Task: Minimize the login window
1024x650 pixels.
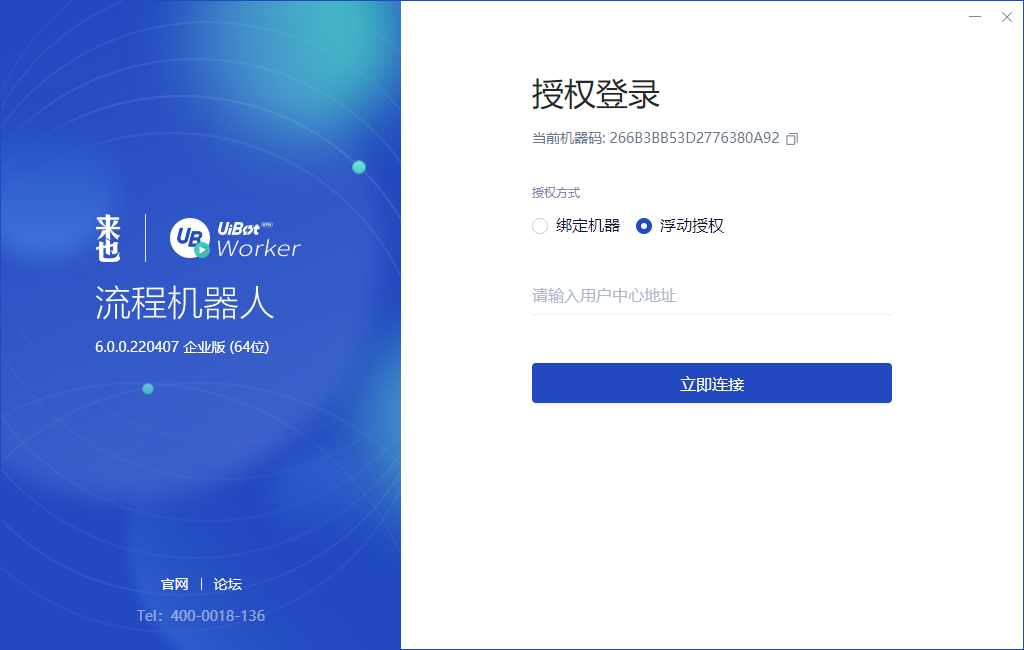Action: pyautogui.click(x=975, y=17)
